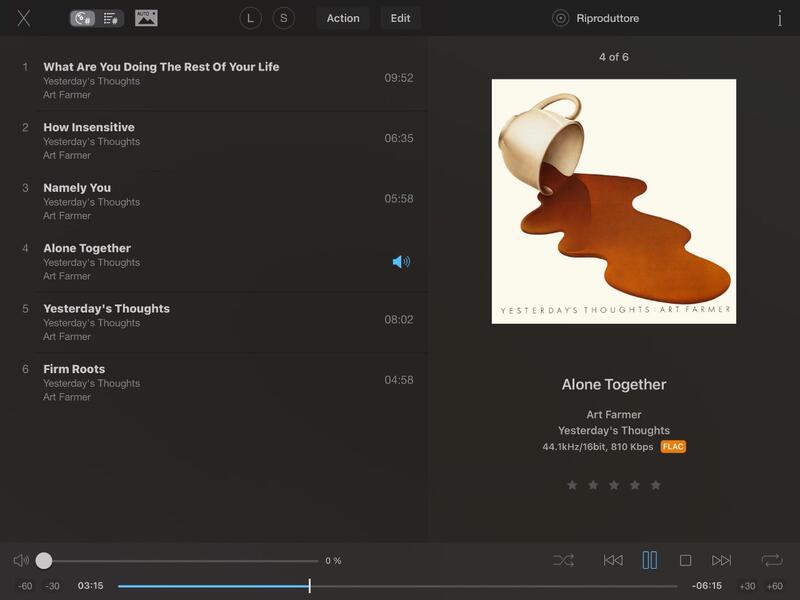Open the Riproduttore output device selector
Viewport: 800px width, 600px height.
pyautogui.click(x=597, y=18)
